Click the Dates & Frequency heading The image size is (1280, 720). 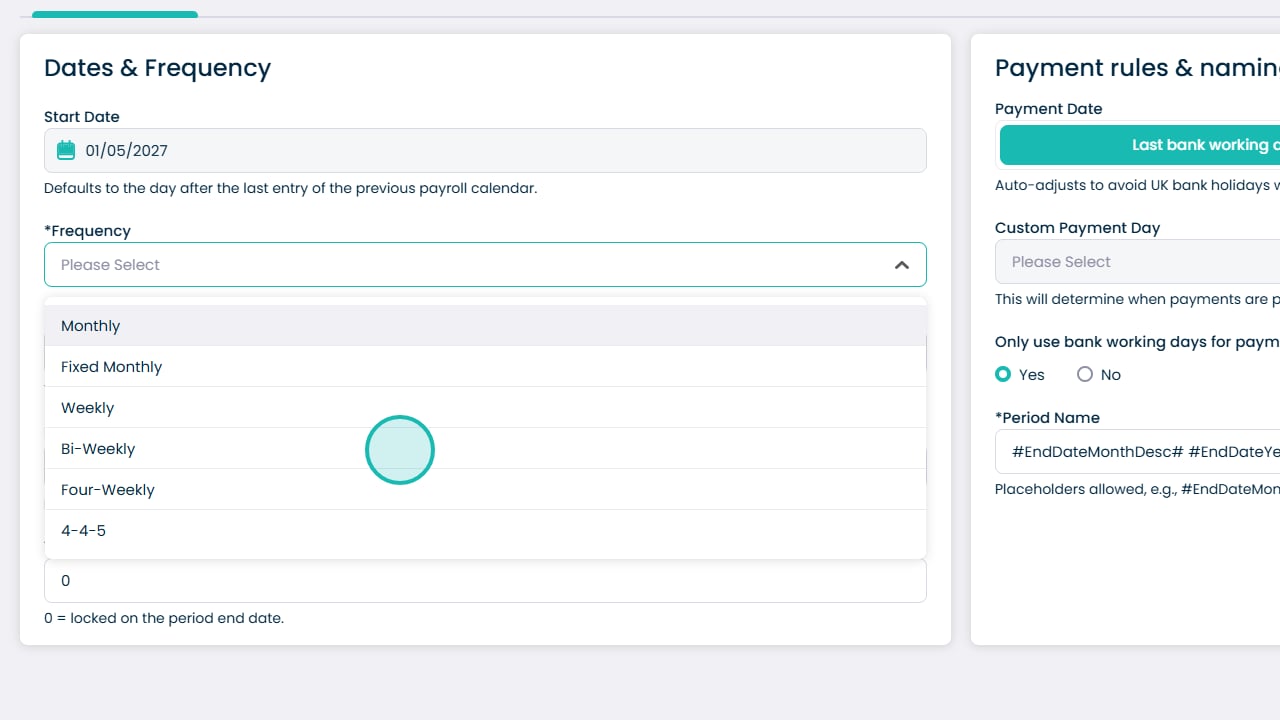[157, 68]
